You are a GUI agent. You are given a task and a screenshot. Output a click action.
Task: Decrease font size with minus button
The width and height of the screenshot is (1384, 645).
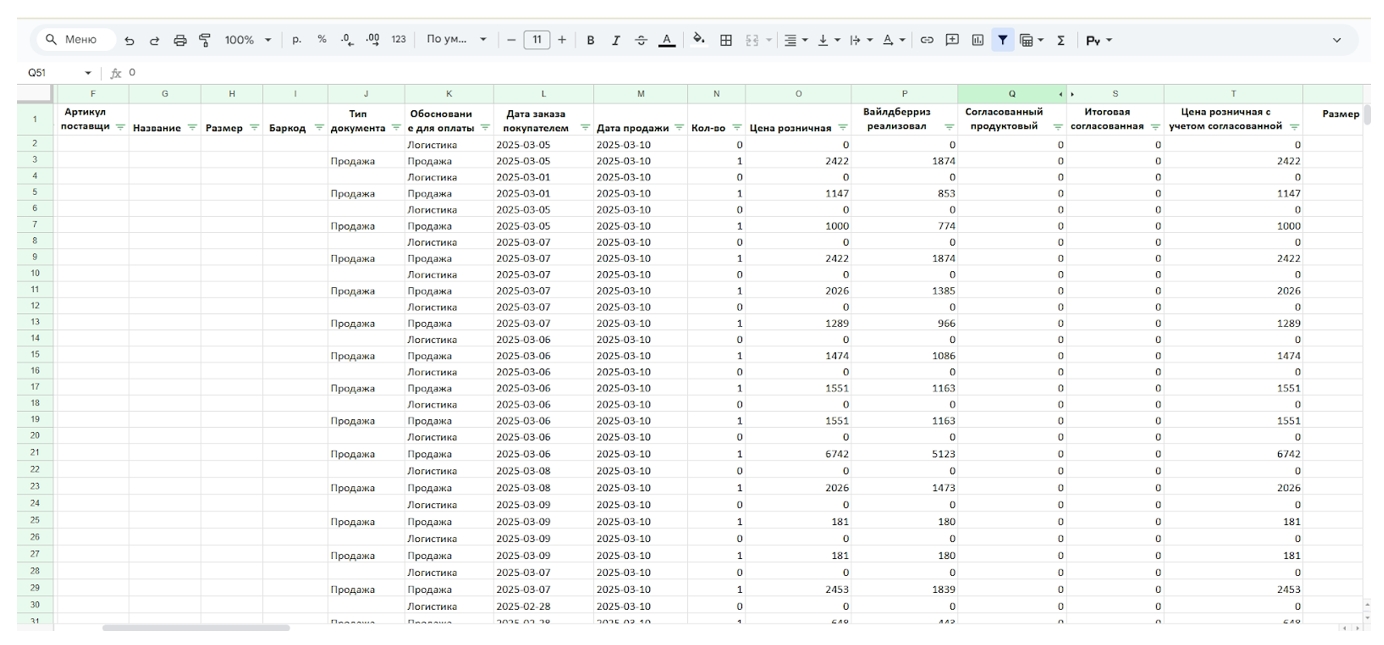511,40
